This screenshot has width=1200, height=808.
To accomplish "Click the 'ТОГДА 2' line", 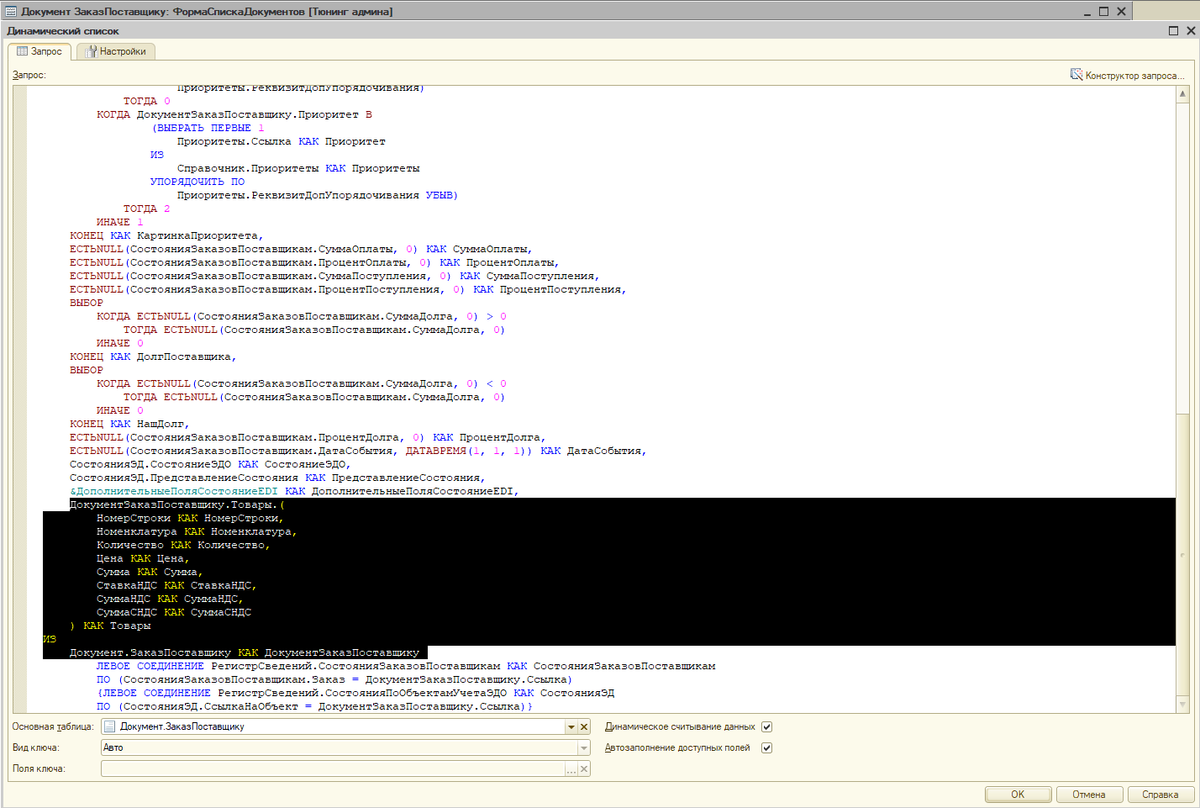I will (146, 208).
